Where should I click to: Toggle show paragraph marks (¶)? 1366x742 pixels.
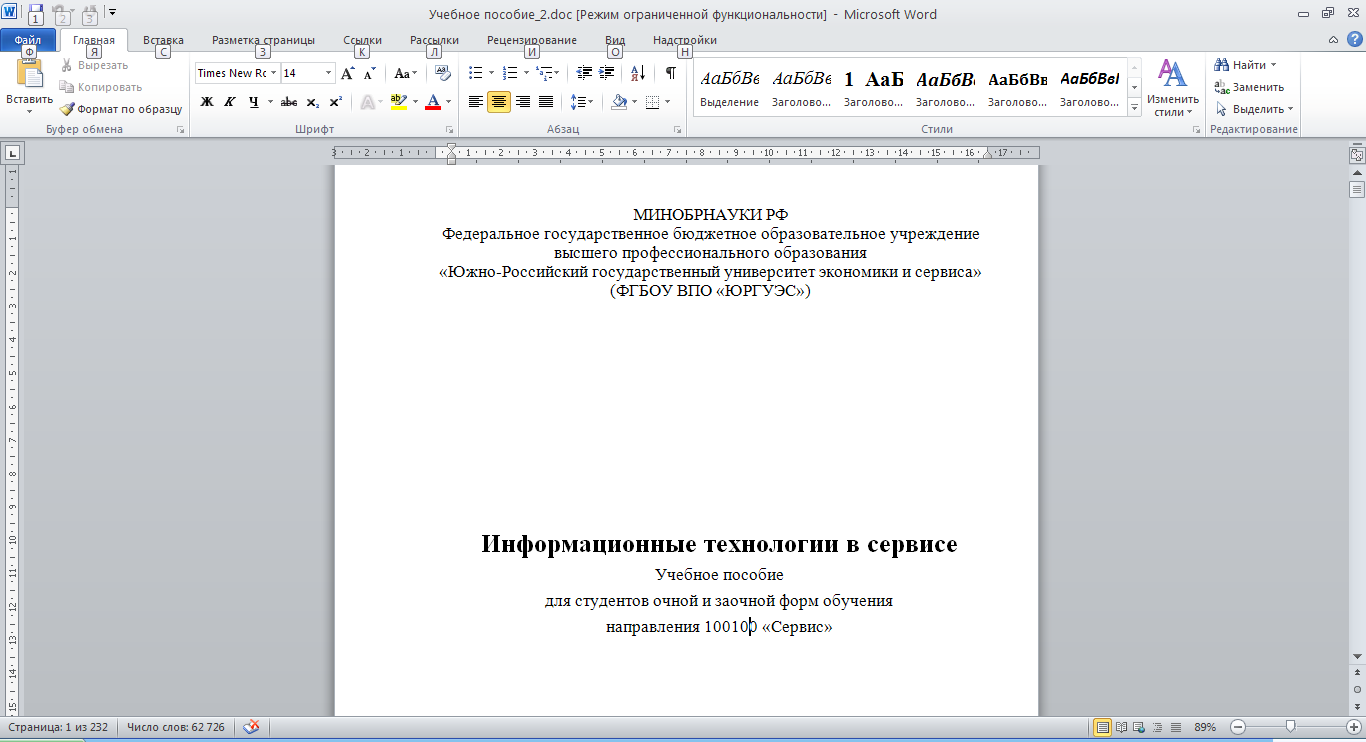point(670,73)
